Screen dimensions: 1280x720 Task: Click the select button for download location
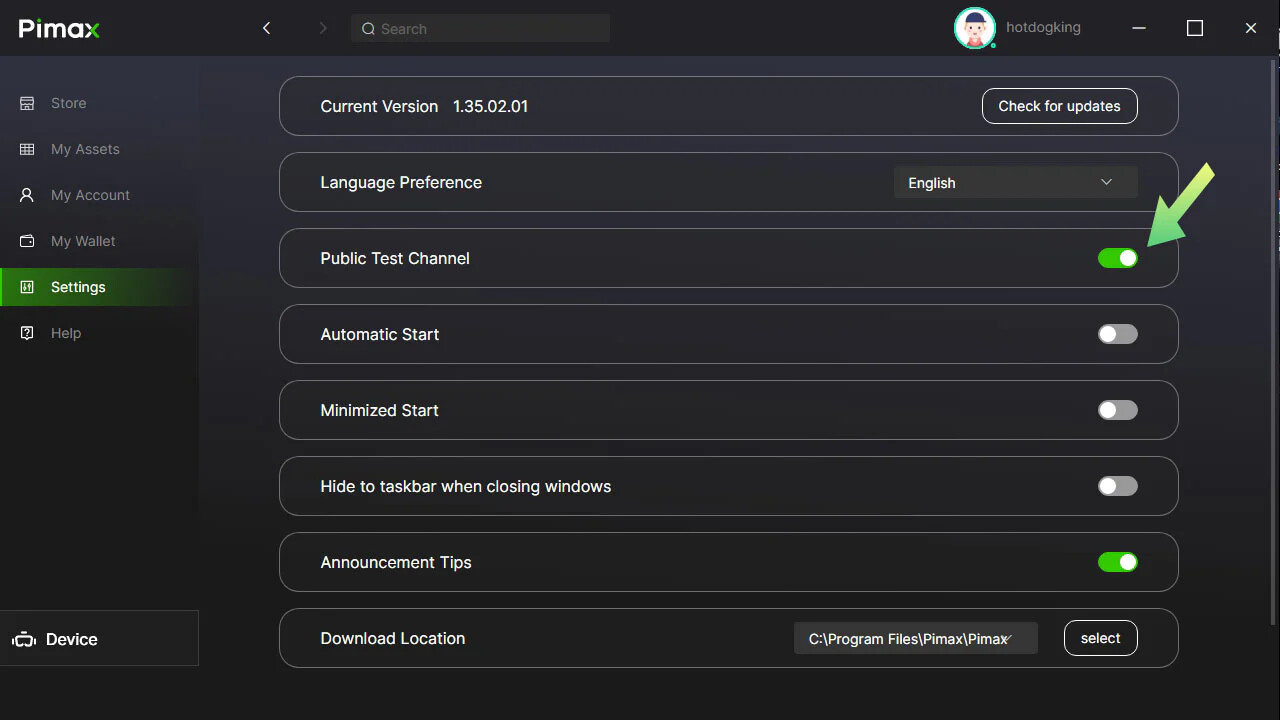(x=1100, y=638)
